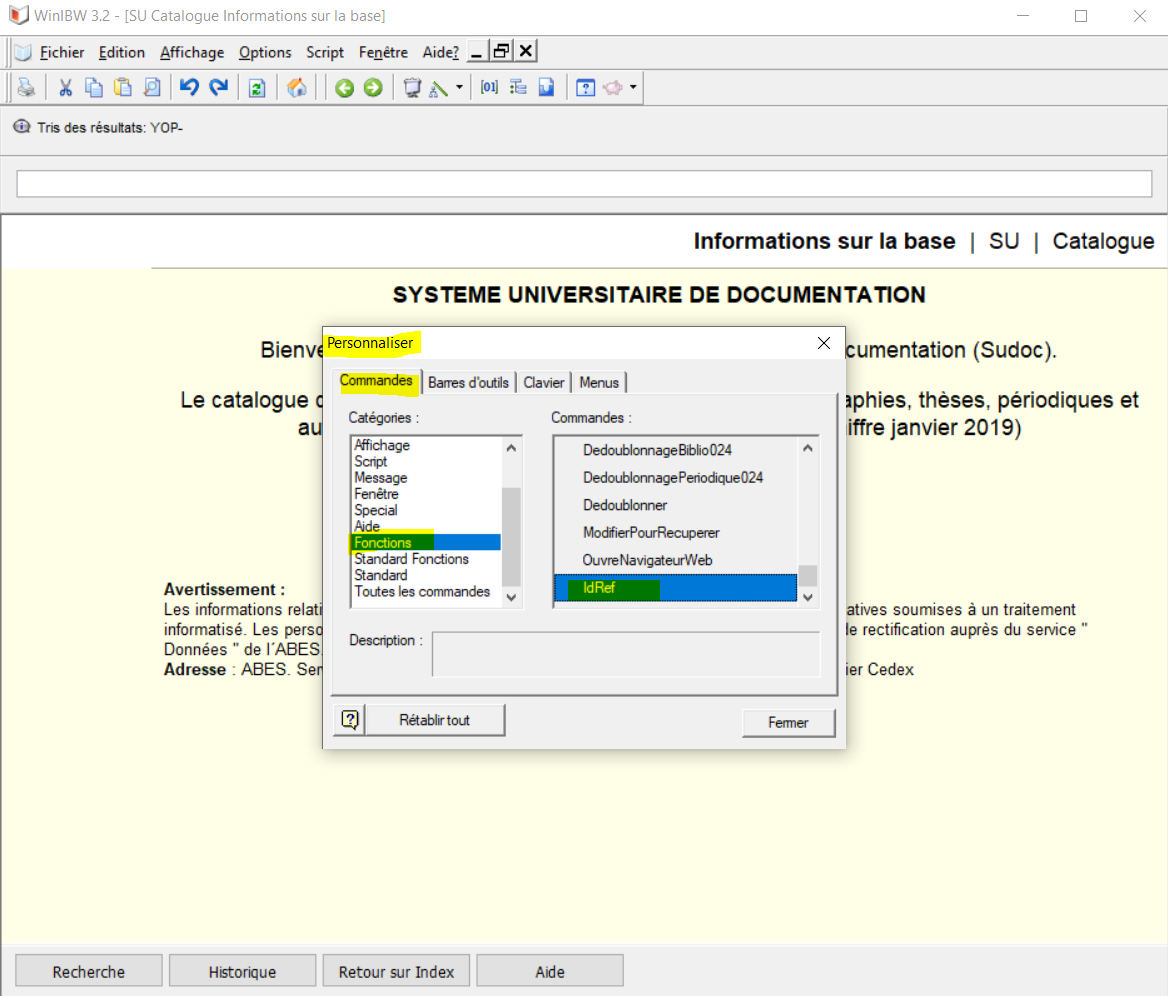Click the Aide button at bottom
The image size is (1168, 996).
coord(550,971)
